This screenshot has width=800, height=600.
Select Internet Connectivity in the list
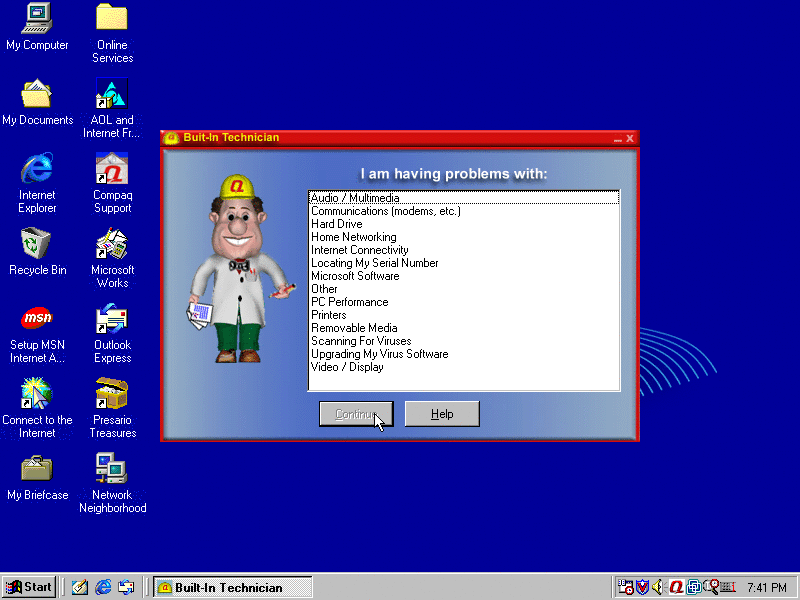click(464, 250)
